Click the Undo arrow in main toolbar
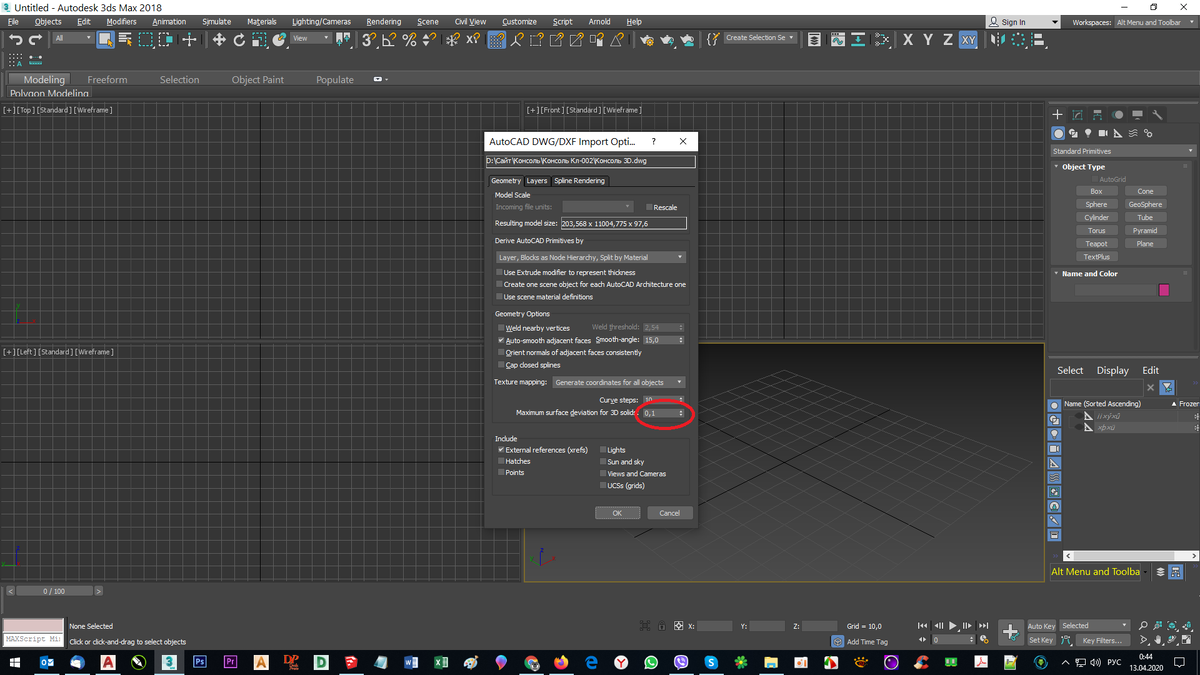The image size is (1200, 675). 15,40
